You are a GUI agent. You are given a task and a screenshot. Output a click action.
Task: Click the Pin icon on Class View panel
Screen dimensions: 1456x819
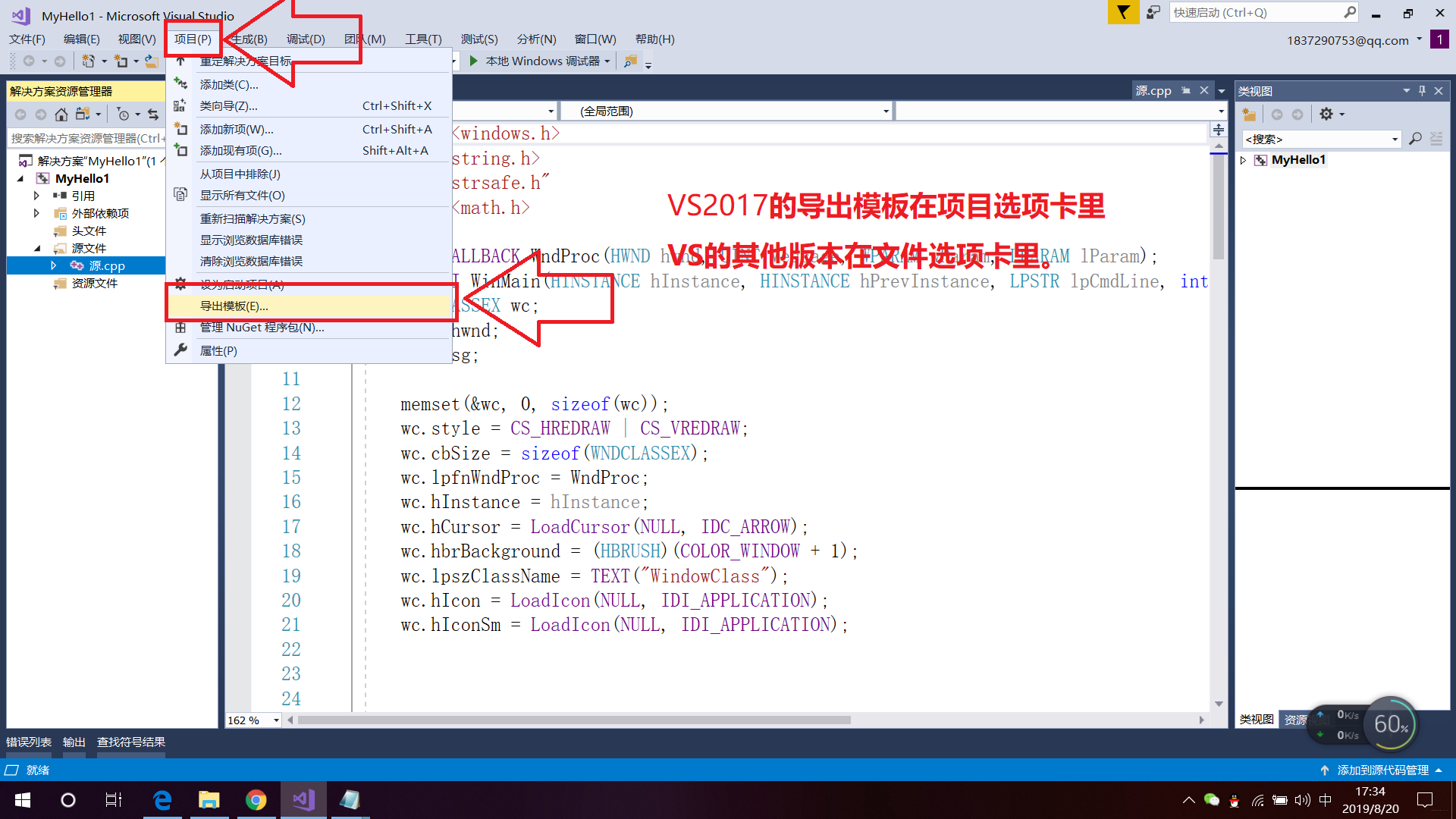click(x=1422, y=91)
